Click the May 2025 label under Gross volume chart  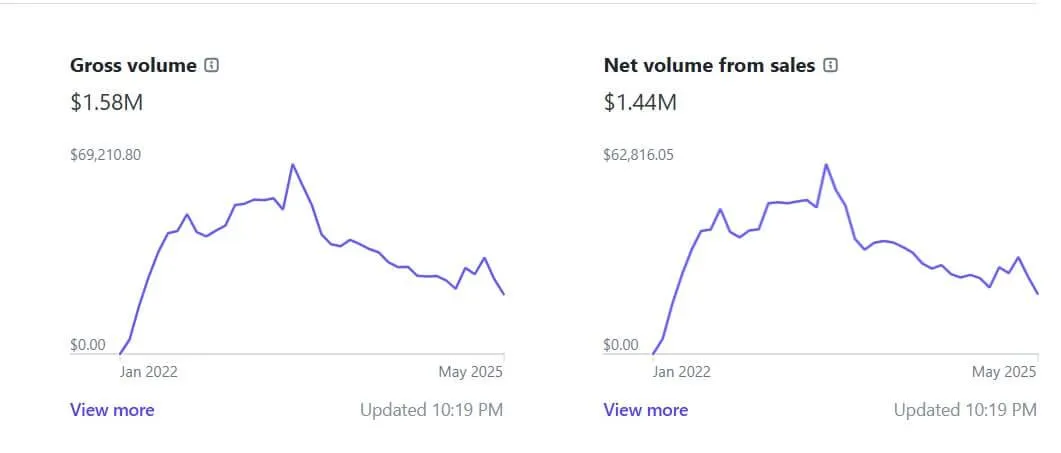pyautogui.click(x=470, y=372)
